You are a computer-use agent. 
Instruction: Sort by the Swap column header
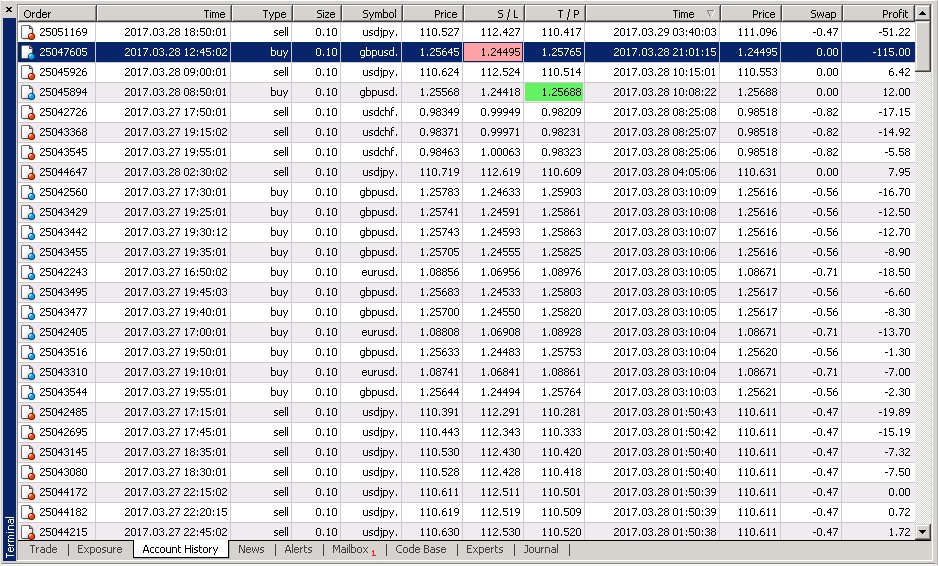click(x=811, y=14)
